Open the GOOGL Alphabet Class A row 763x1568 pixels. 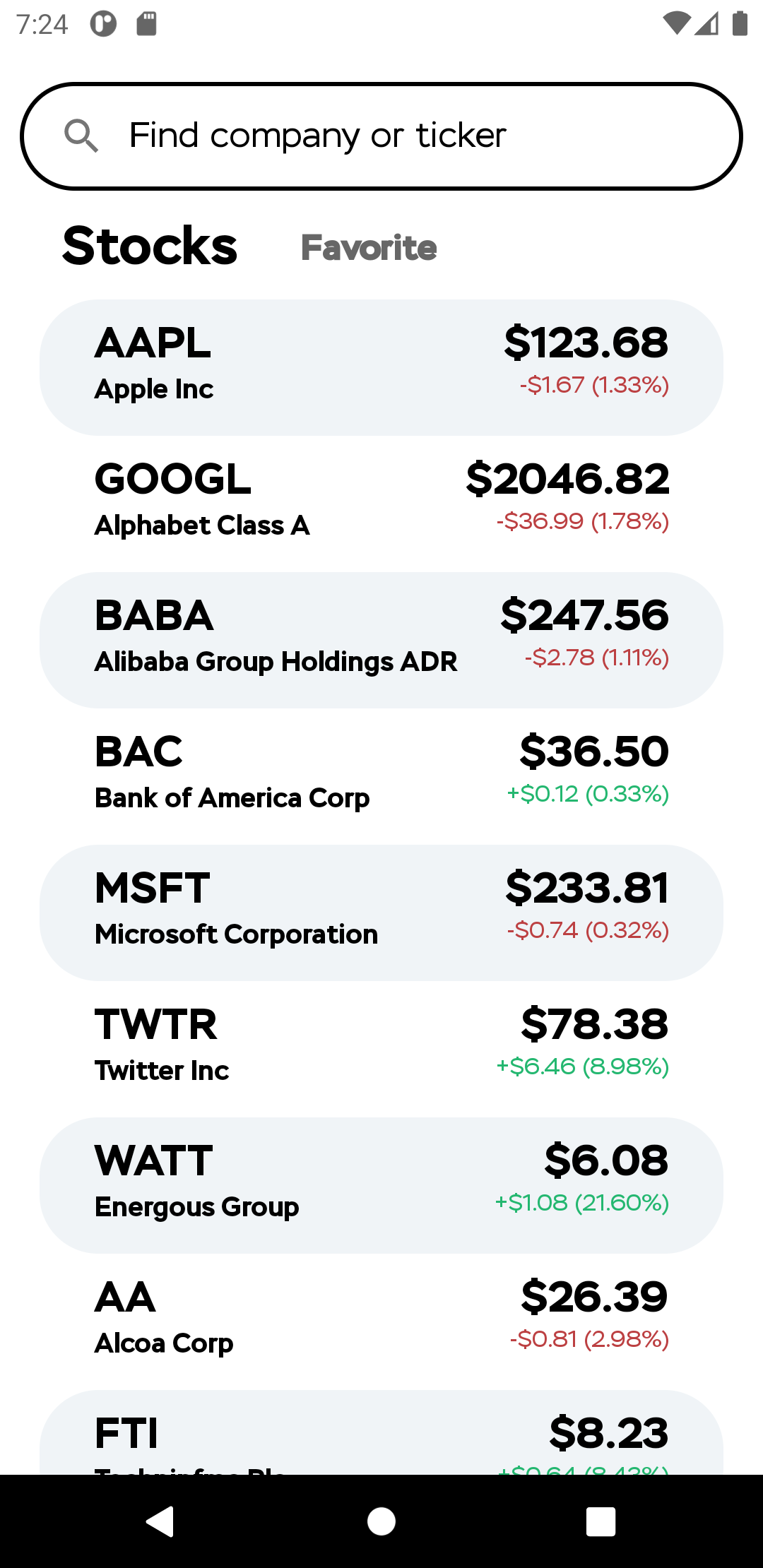click(x=381, y=504)
